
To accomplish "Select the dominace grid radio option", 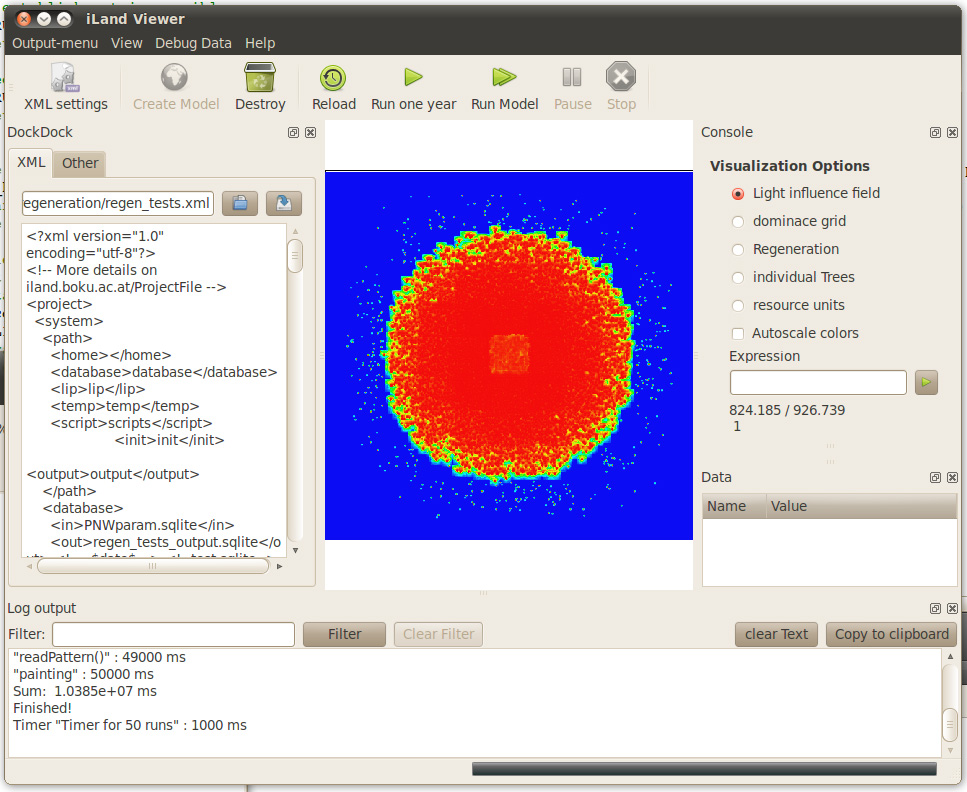I will click(738, 221).
